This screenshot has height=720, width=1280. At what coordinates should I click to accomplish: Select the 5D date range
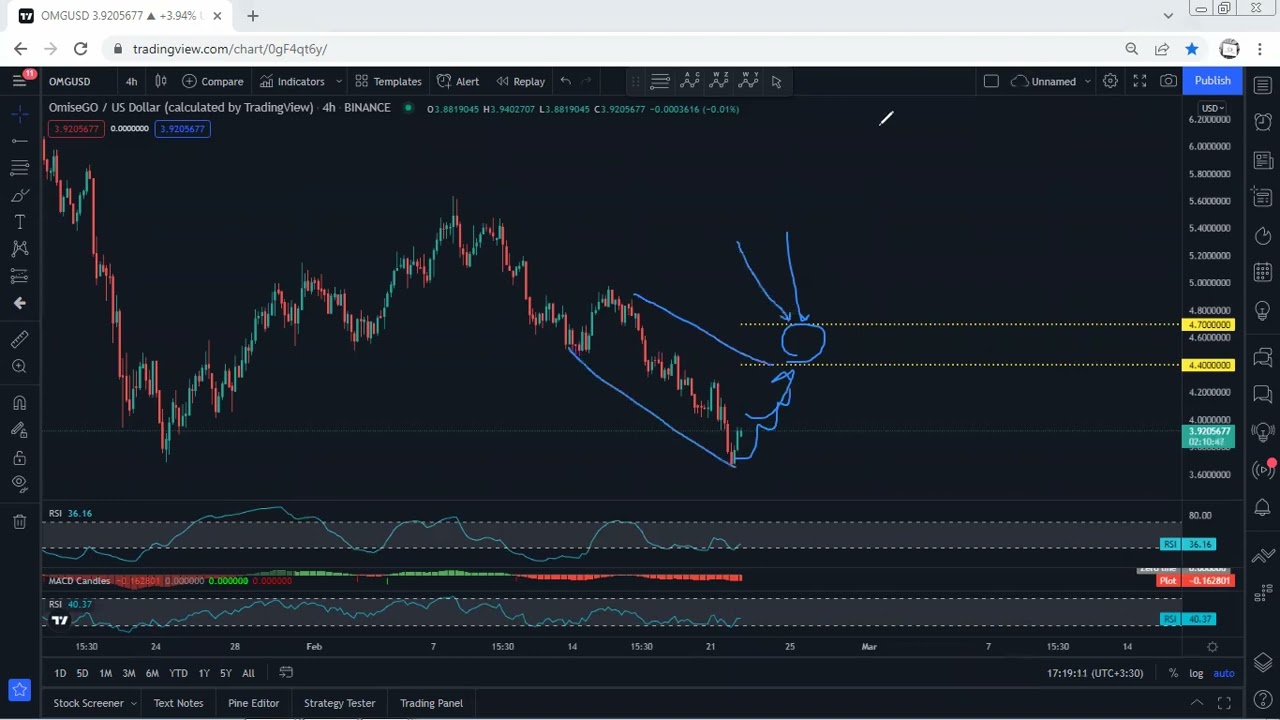coord(82,674)
